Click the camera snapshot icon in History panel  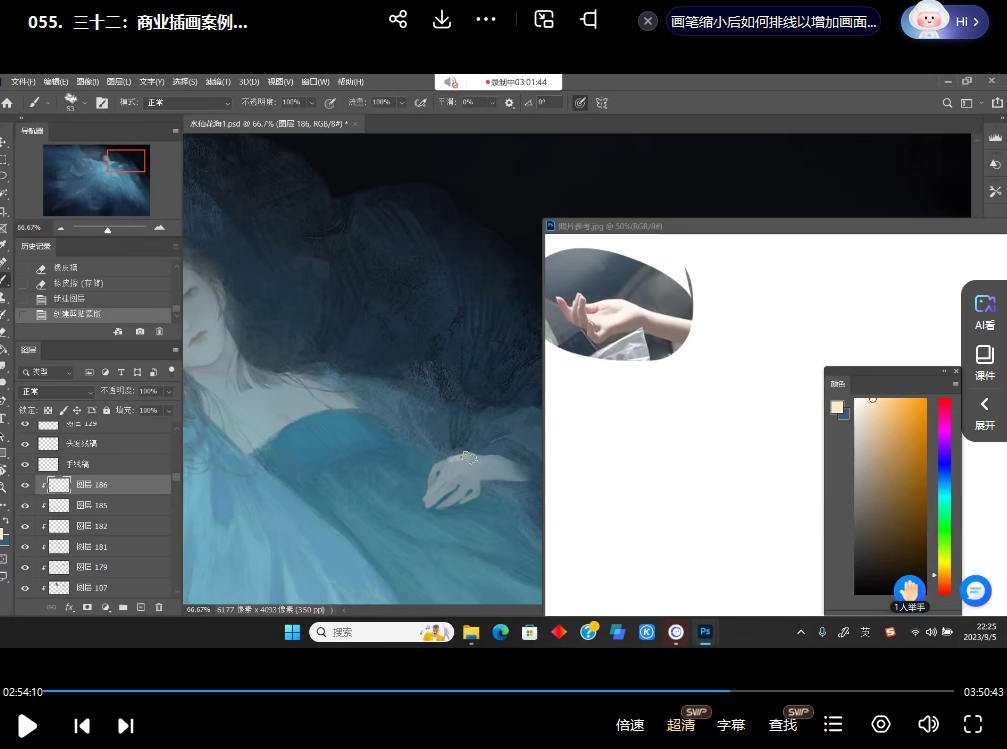coord(139,331)
